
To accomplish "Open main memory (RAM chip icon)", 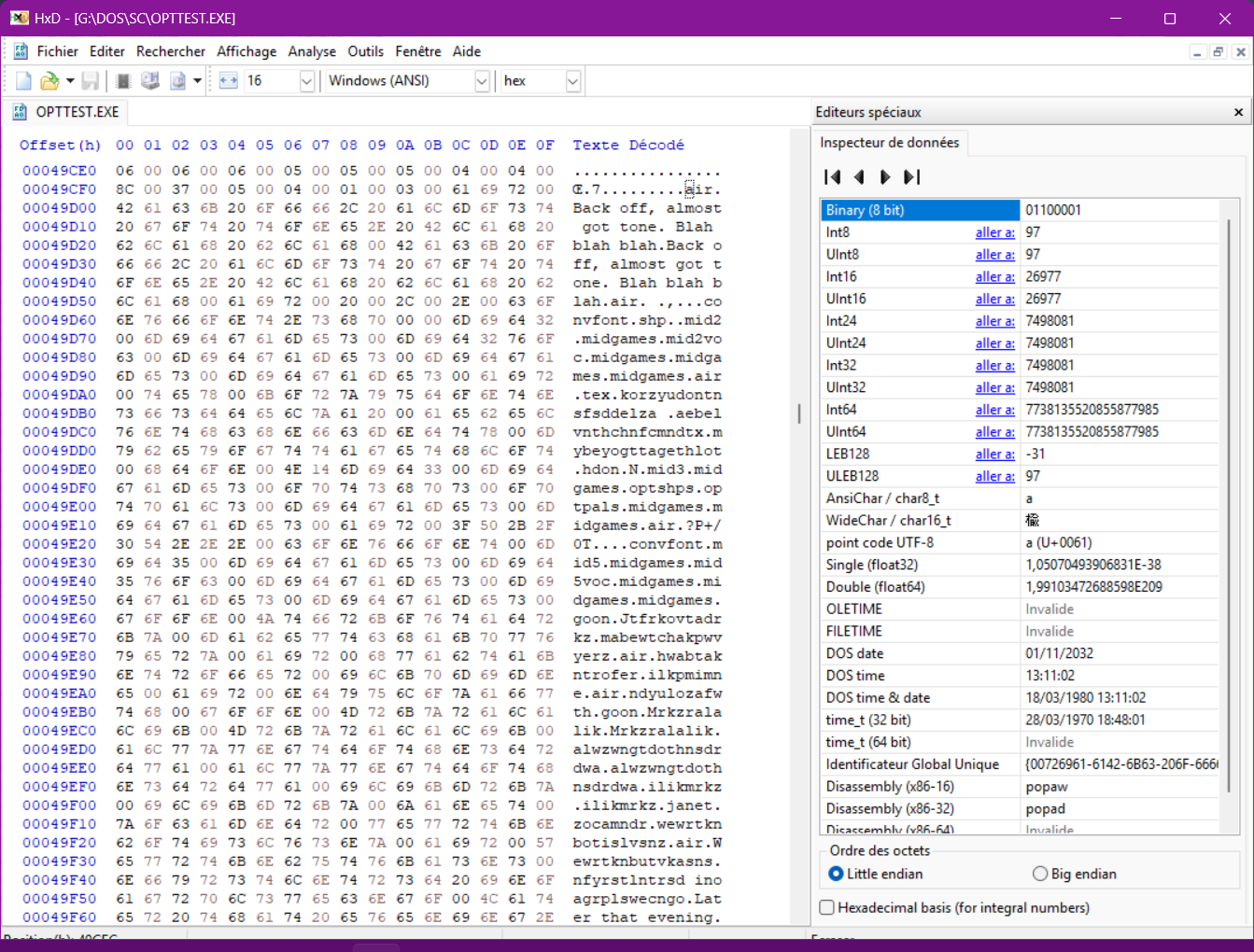I will coord(123,81).
